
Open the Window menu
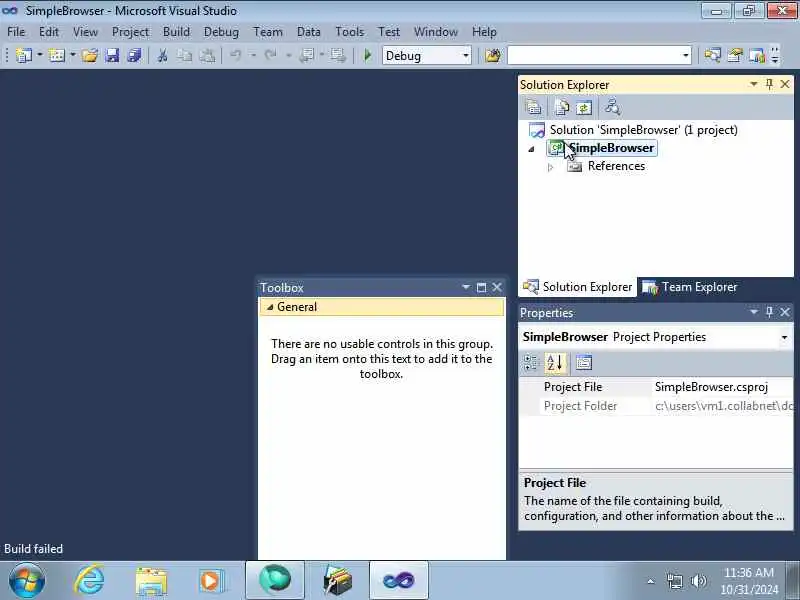[x=436, y=32]
